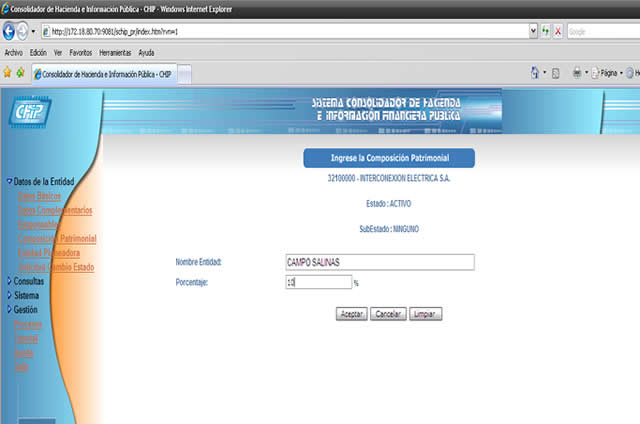Open the Archivo menu
640x424 pixels.
(x=13, y=53)
